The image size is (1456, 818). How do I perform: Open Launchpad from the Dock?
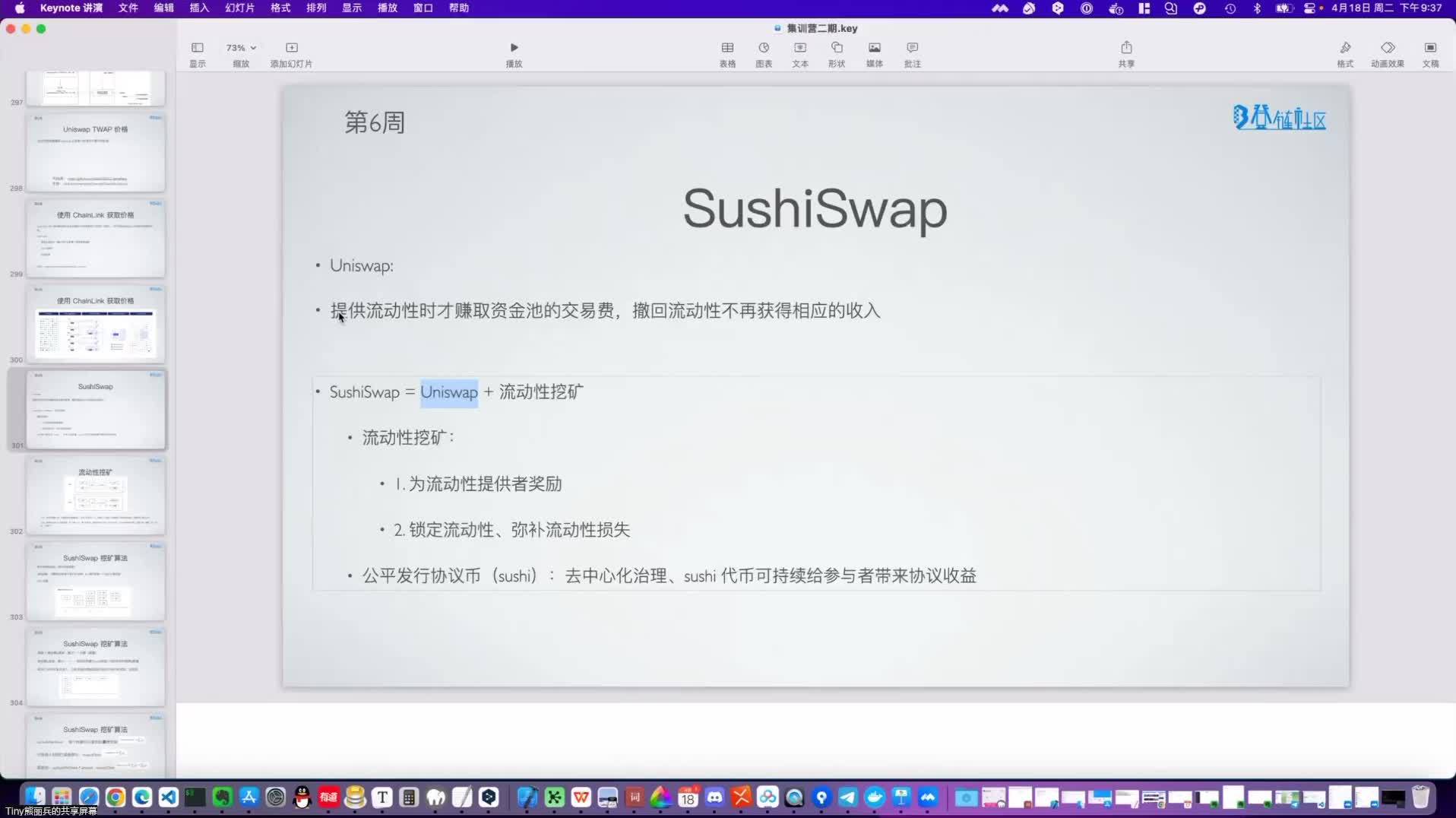point(62,797)
